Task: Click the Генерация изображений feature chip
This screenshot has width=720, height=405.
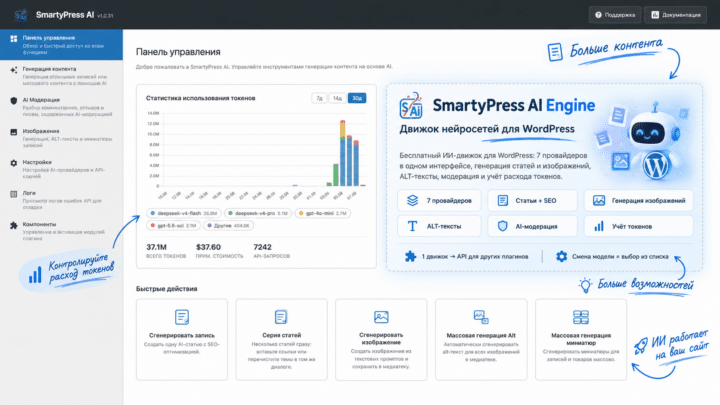Action: click(639, 201)
